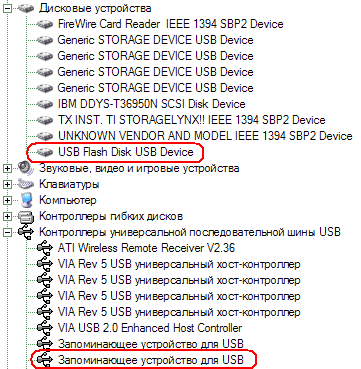Select USB Flash Disk USB Device entry
361x369 pixels.
pyautogui.click(x=125, y=152)
